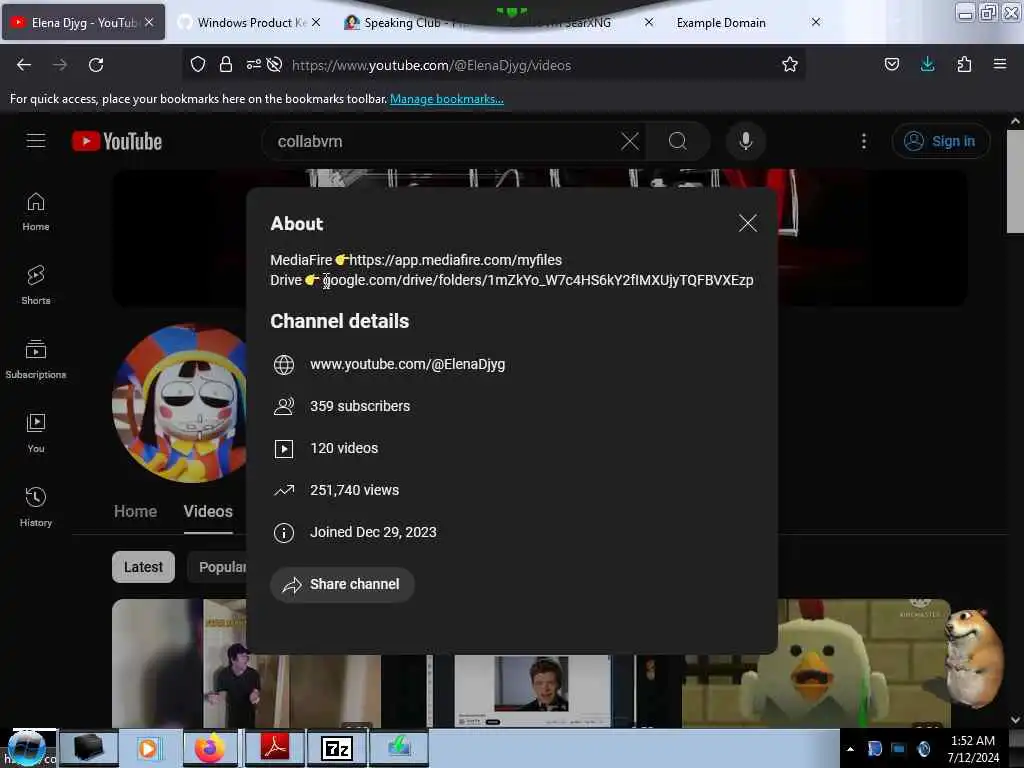Open You section in sidebar

click(36, 433)
